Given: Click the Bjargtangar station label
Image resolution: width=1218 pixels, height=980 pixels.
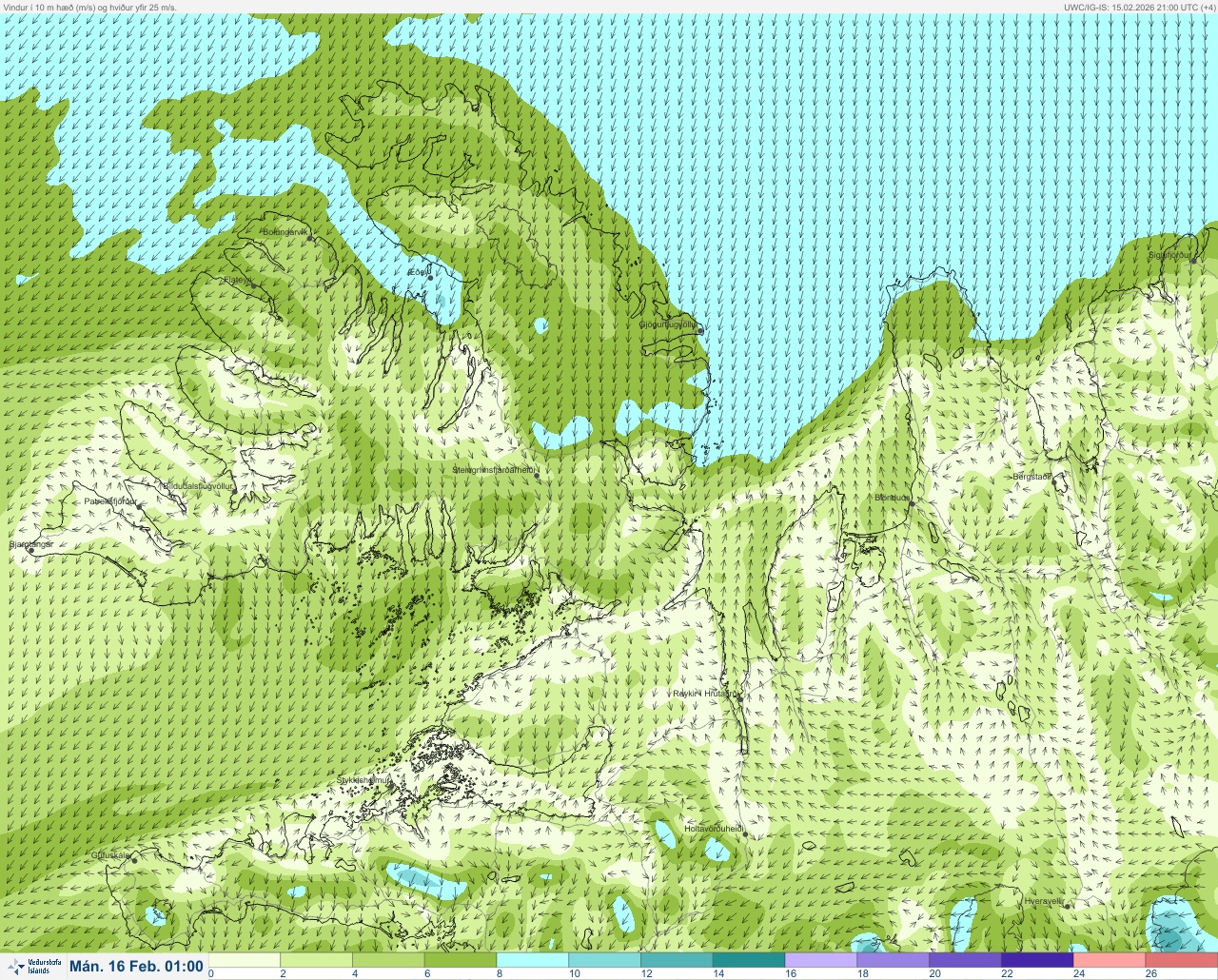Looking at the screenshot, I should (30, 544).
